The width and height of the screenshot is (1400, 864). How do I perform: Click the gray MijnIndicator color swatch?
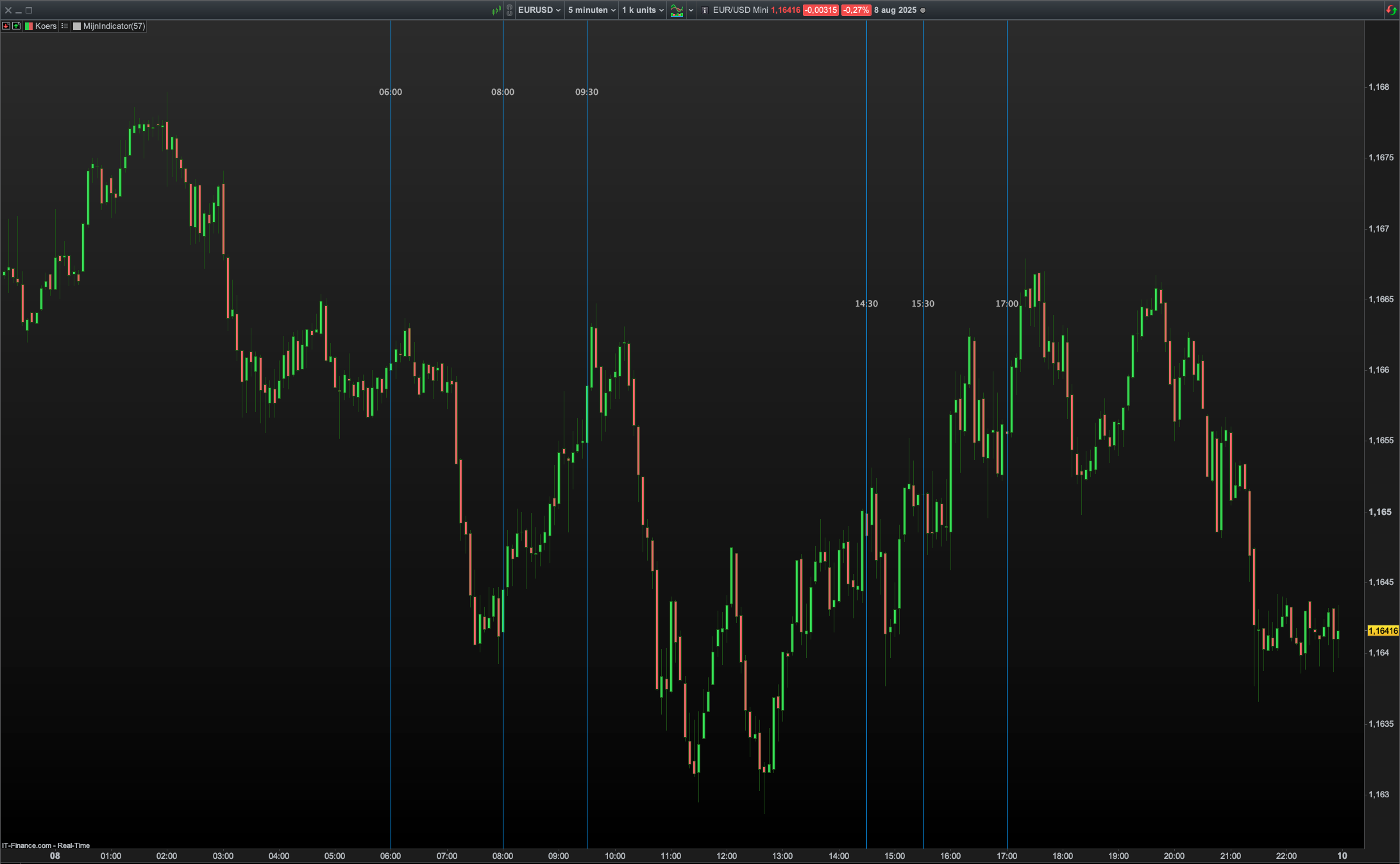click(77, 26)
